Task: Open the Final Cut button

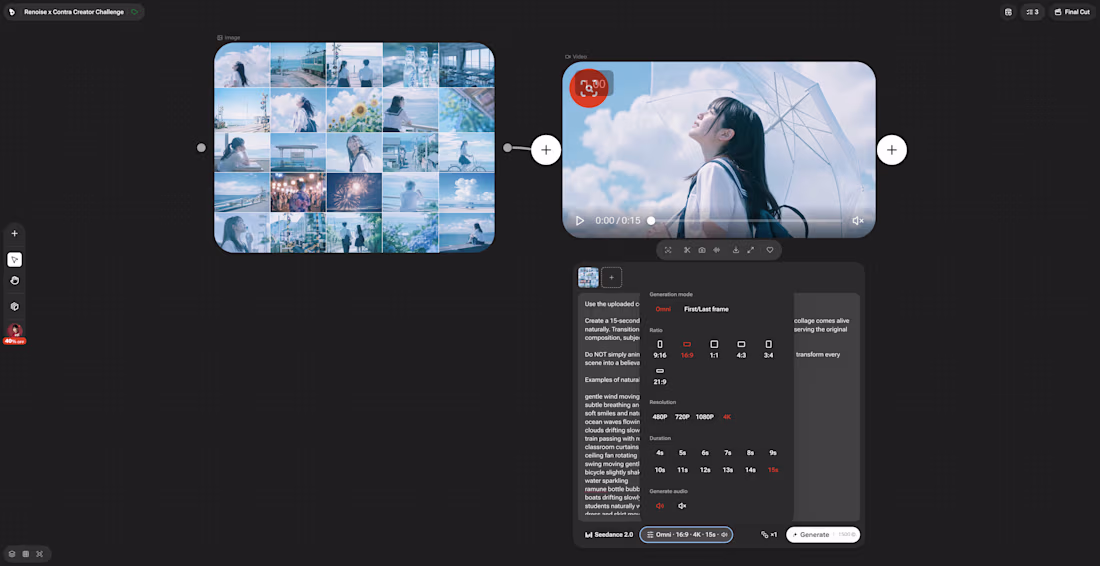Action: [x=1072, y=12]
